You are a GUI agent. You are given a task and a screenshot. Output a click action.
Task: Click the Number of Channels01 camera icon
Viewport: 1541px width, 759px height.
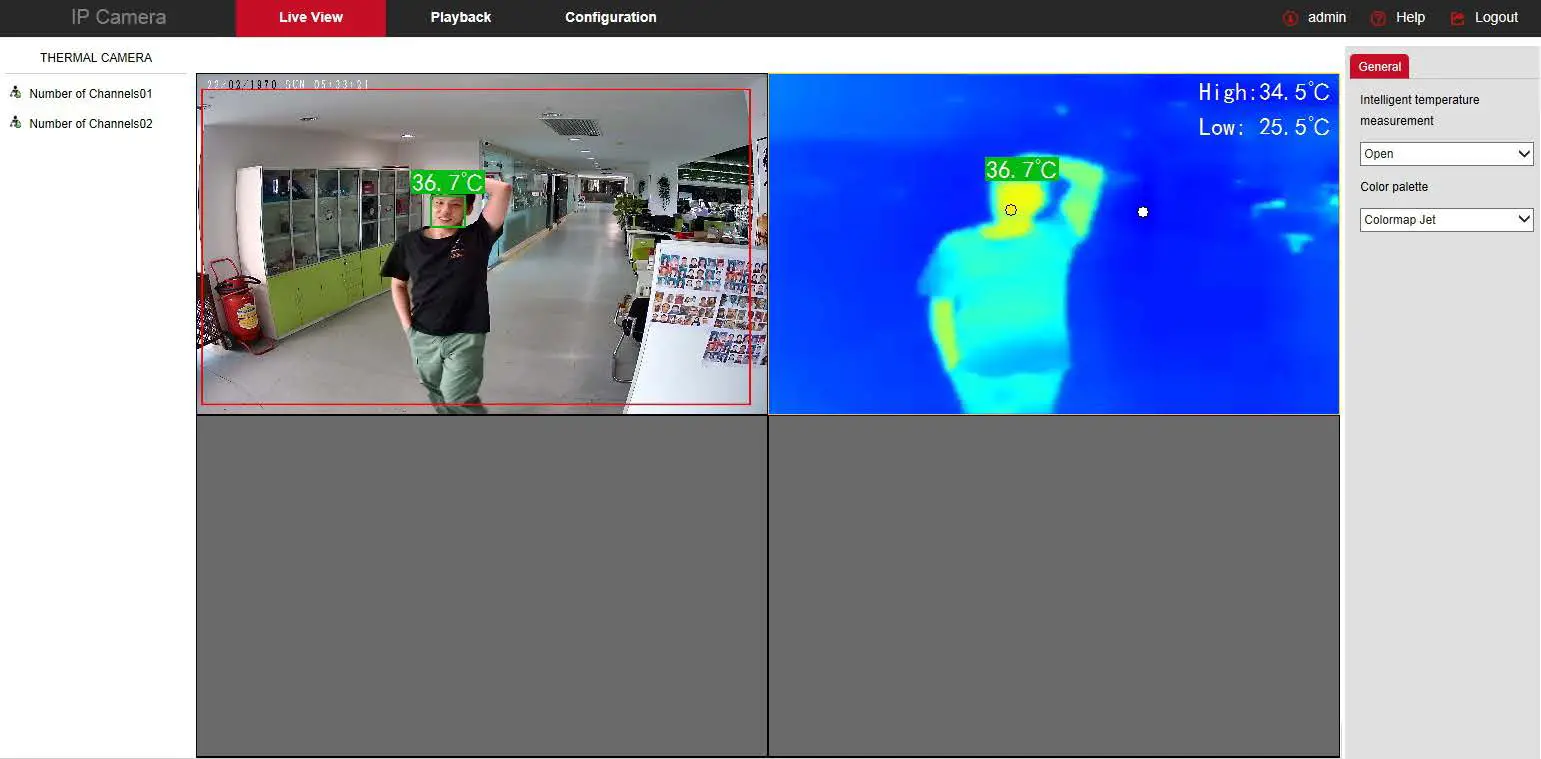coord(14,92)
